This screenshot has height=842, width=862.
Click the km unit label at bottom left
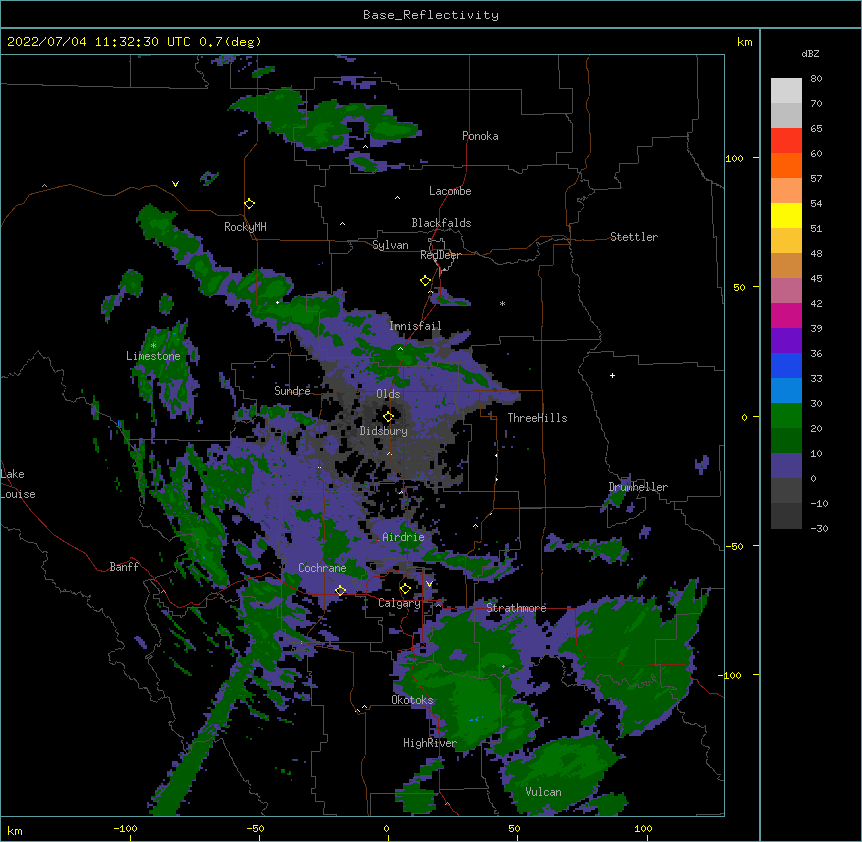click(15, 831)
